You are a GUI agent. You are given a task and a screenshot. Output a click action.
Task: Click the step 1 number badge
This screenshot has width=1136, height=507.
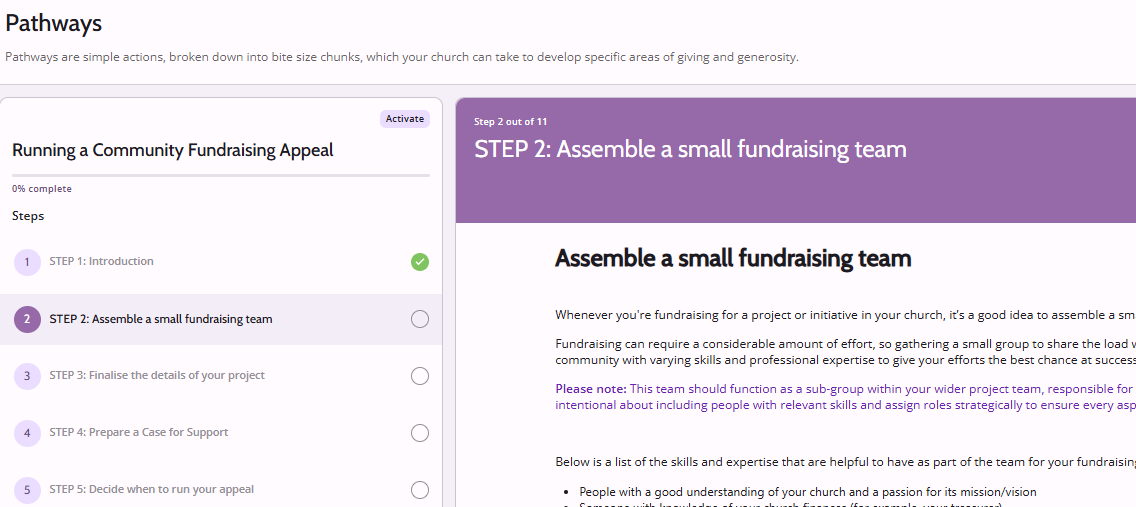click(x=27, y=262)
